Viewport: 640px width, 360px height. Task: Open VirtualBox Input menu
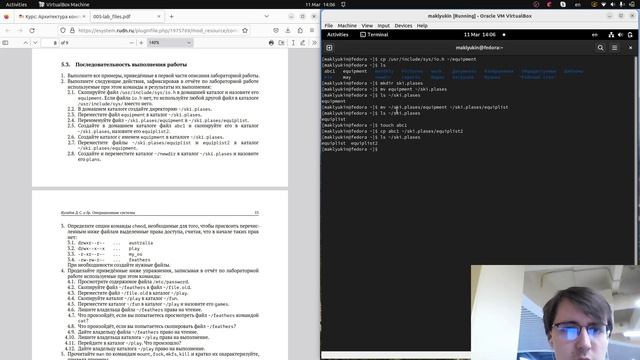click(383, 25)
